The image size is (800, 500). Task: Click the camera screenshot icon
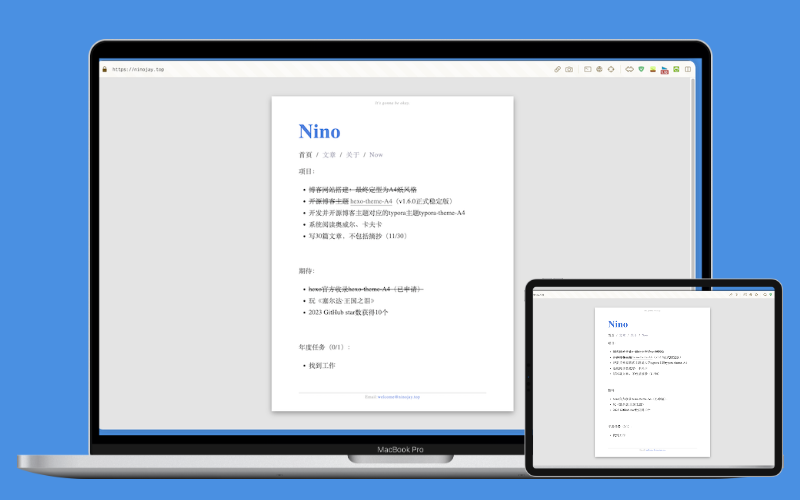point(569,69)
